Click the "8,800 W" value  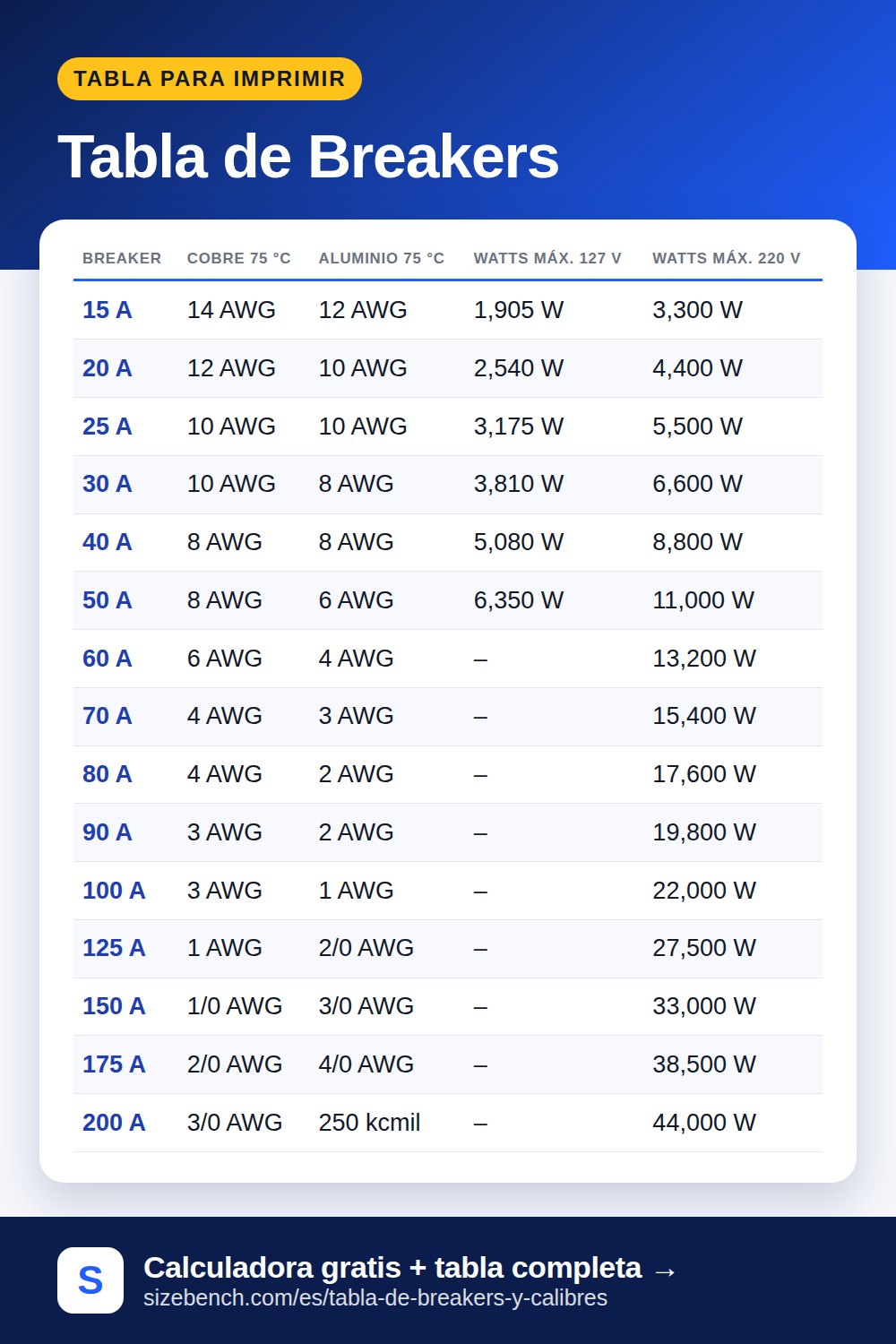pos(698,542)
